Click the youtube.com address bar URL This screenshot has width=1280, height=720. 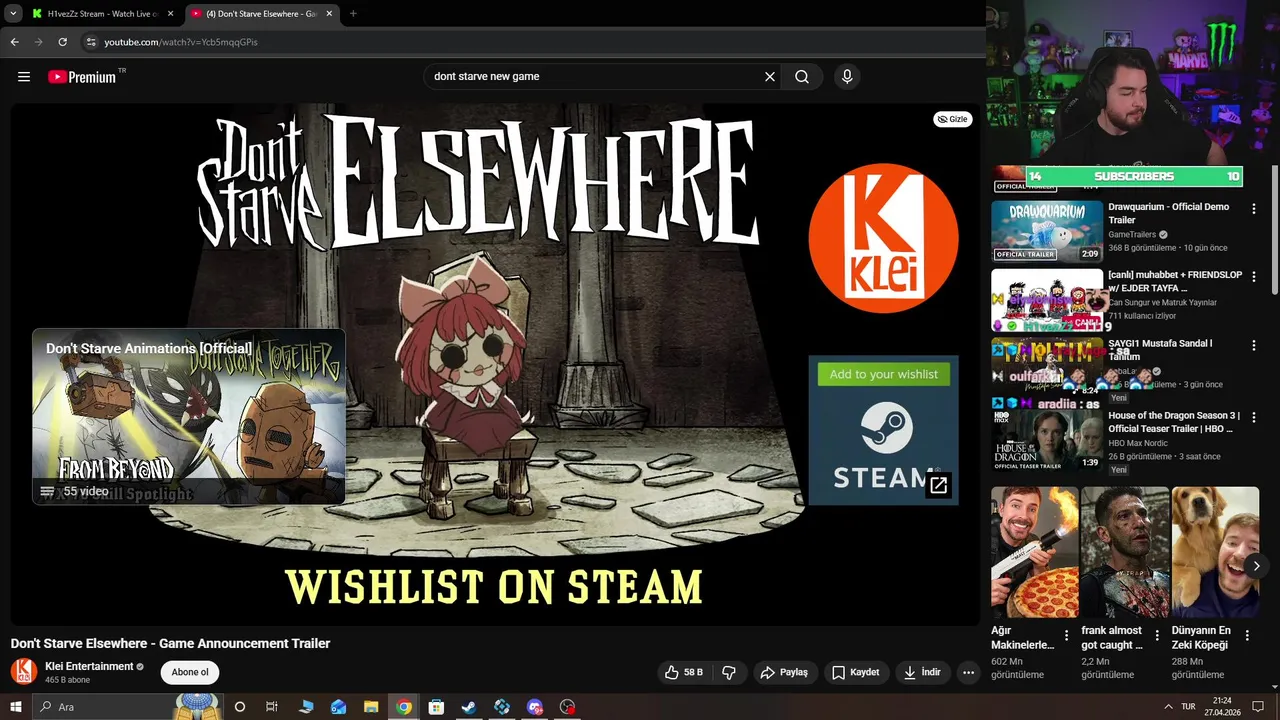181,42
